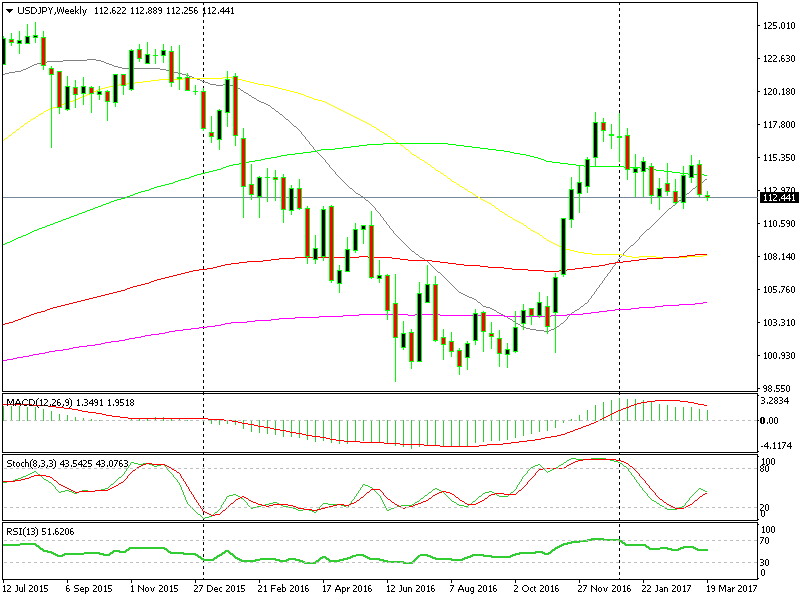Viewport: 800px width, 600px height.
Task: Select the 115.350 price axis label
Action: [779, 158]
